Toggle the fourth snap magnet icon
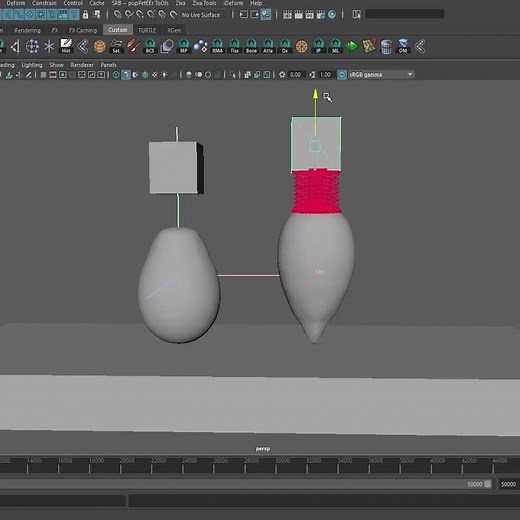 pos(151,14)
